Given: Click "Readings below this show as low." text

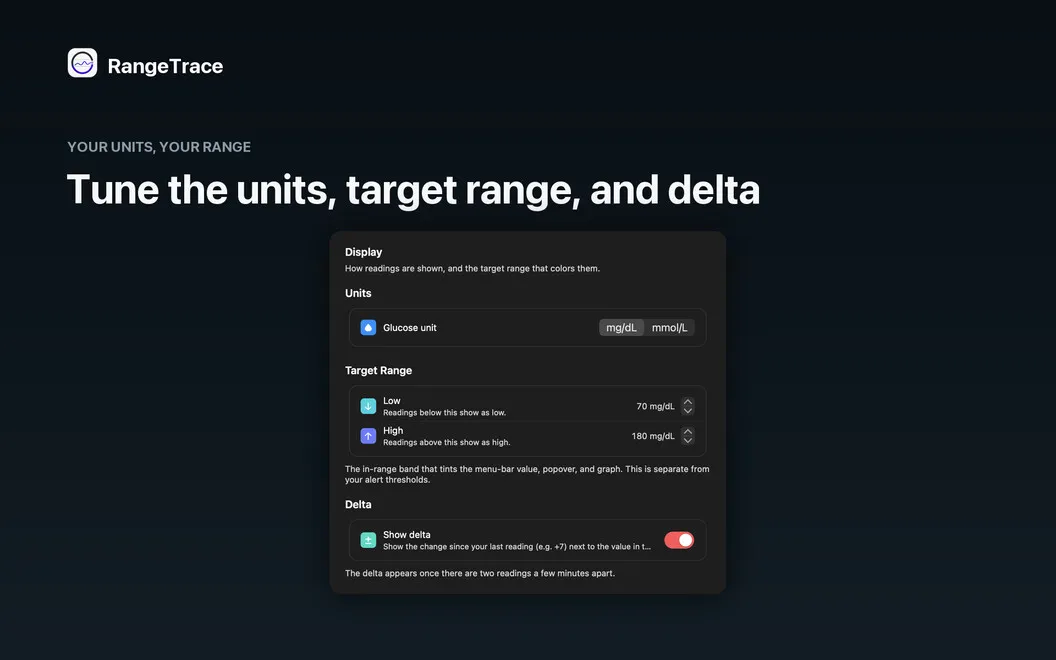Looking at the screenshot, I should 444,413.
